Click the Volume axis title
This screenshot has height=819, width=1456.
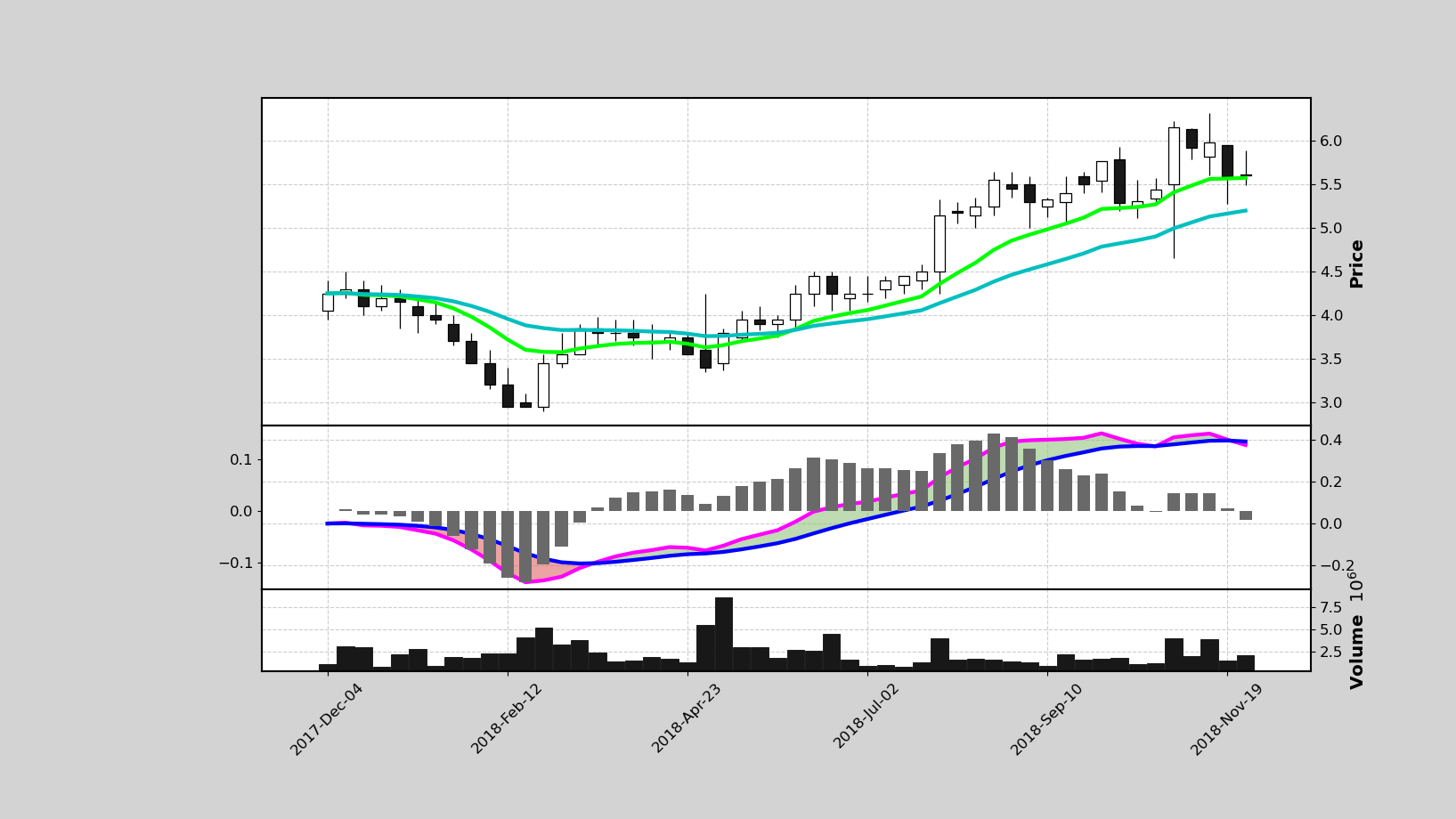tap(1356, 652)
